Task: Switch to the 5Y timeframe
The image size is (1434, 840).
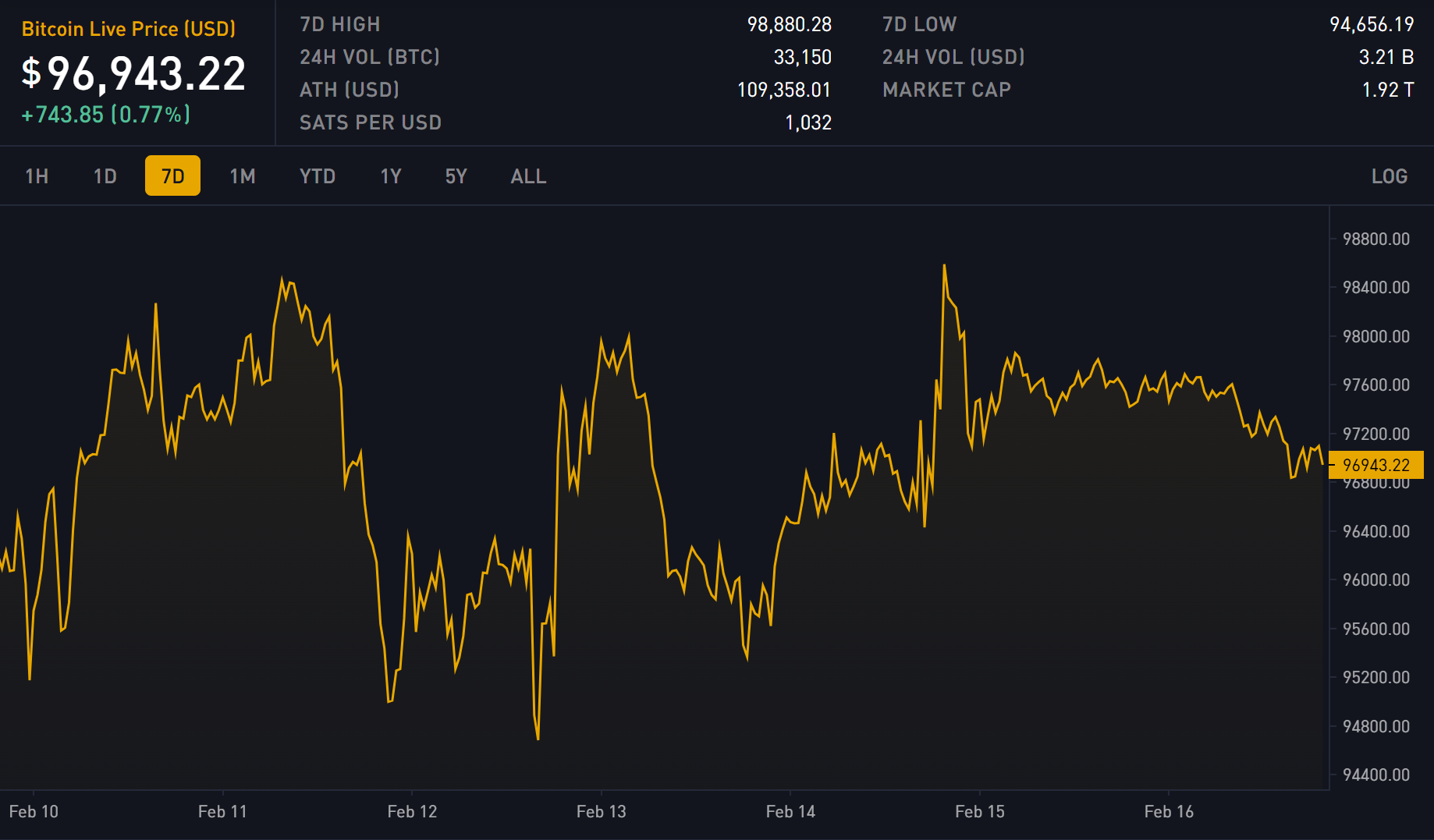Action: 456,175
